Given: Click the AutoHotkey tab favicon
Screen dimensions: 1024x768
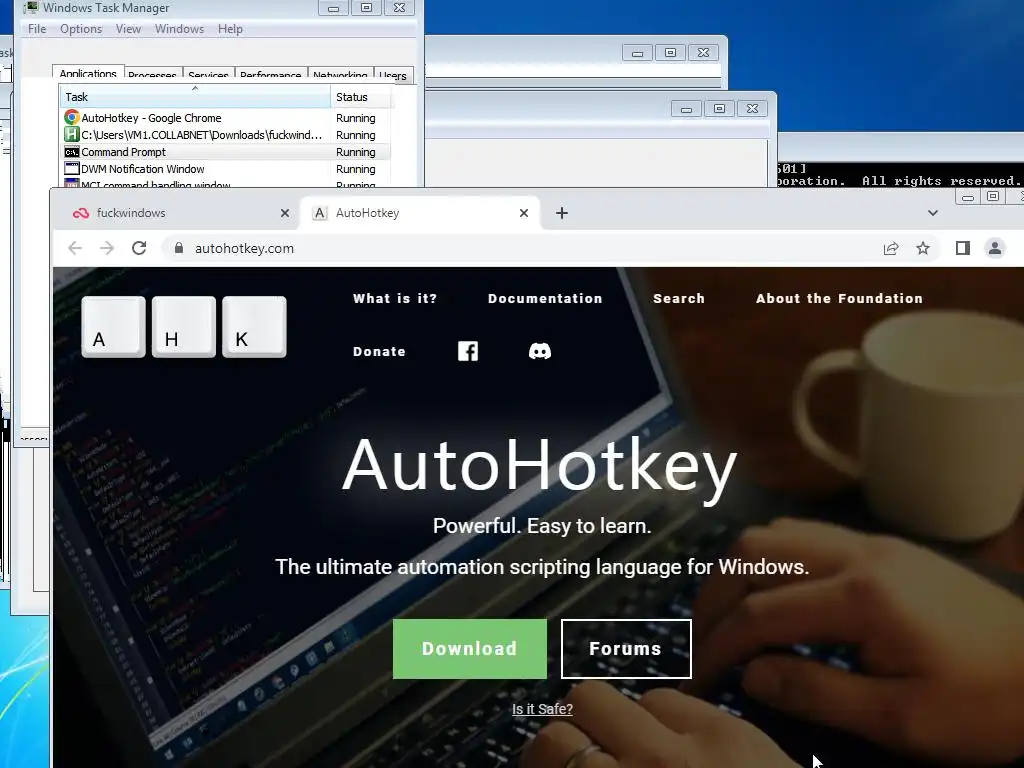Looking at the screenshot, I should pyautogui.click(x=319, y=213).
